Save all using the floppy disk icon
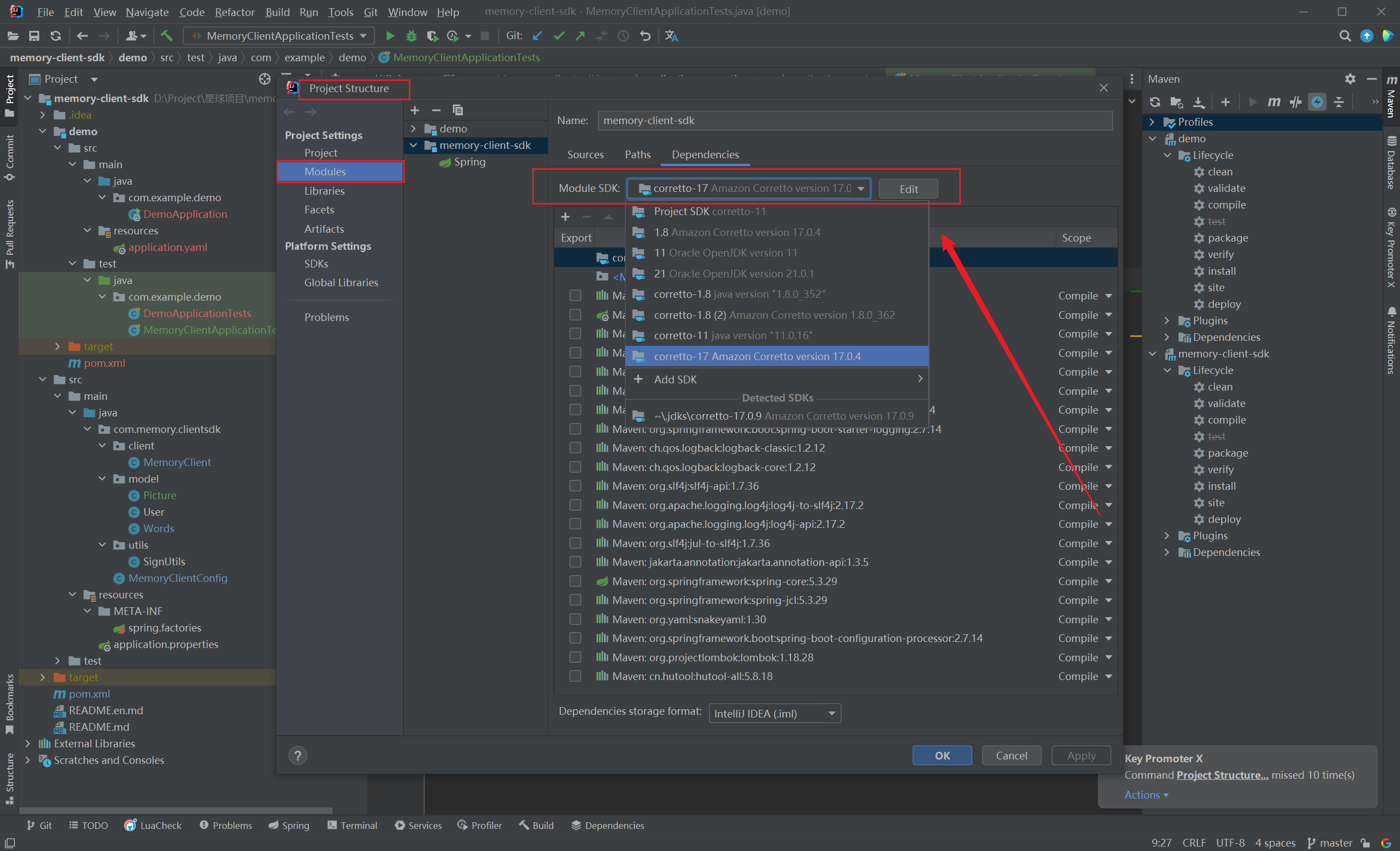 click(34, 36)
